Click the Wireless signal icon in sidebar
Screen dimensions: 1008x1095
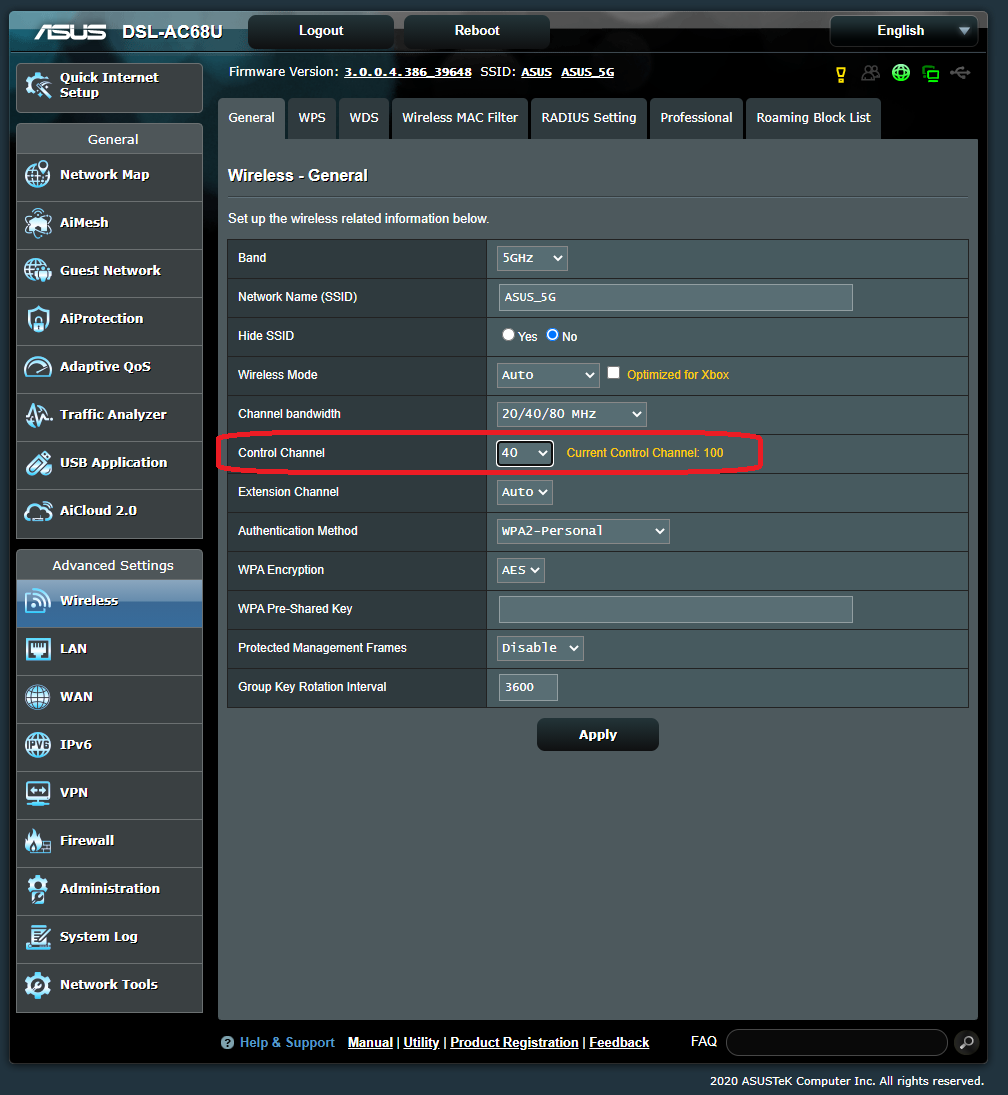(38, 601)
